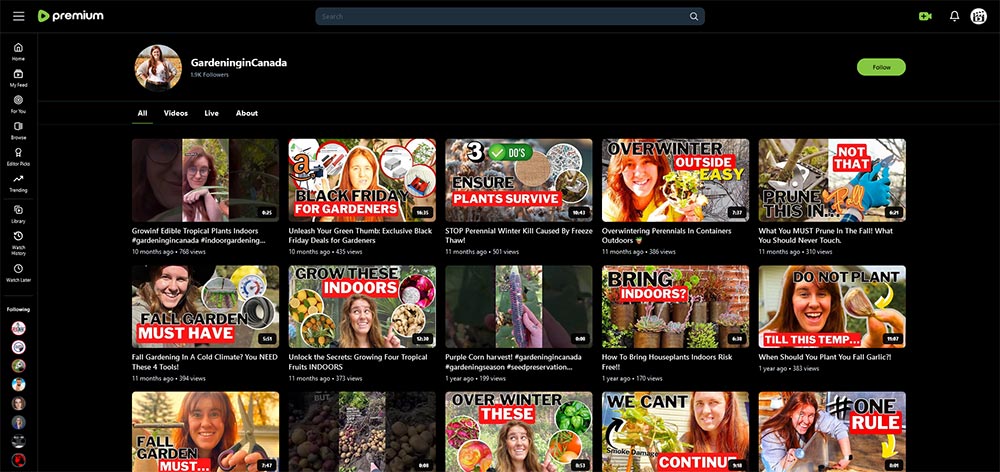This screenshot has height=472, width=1000.
Task: Click title 'STOP Perennial Winter Kill' video
Action: click(x=518, y=235)
